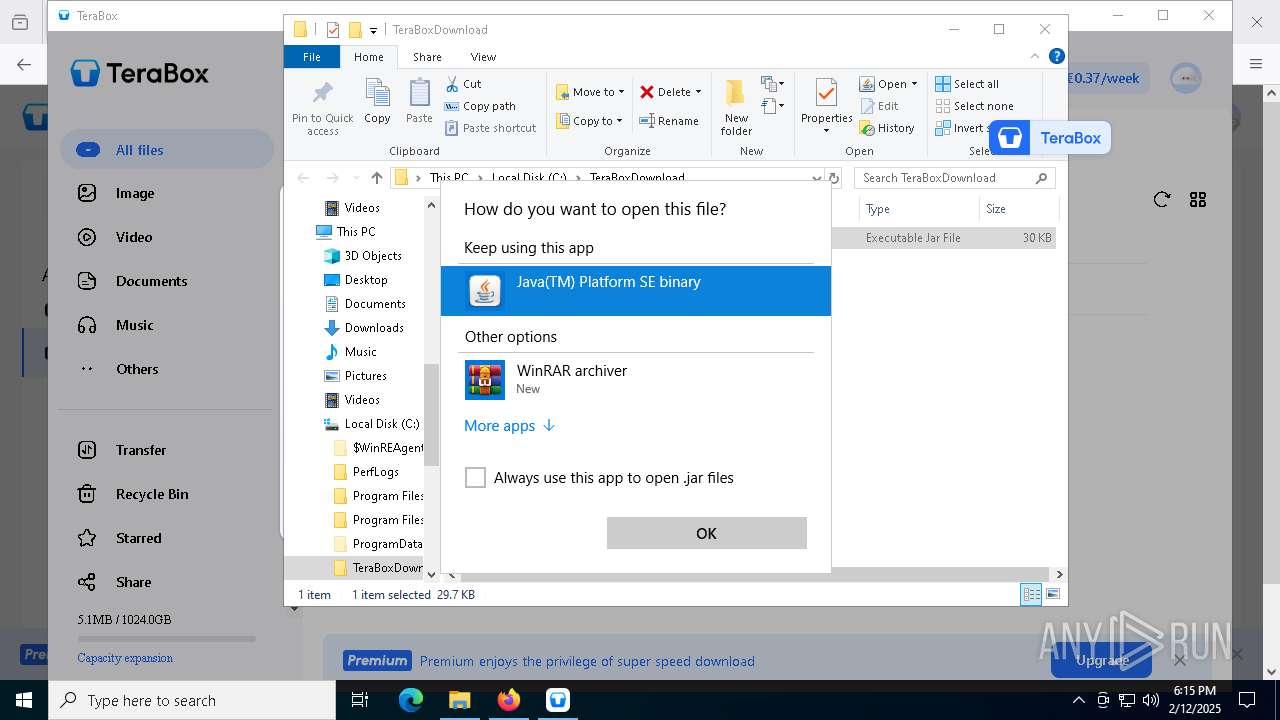Click the TeraBox Upgrade button

[x=1102, y=660]
